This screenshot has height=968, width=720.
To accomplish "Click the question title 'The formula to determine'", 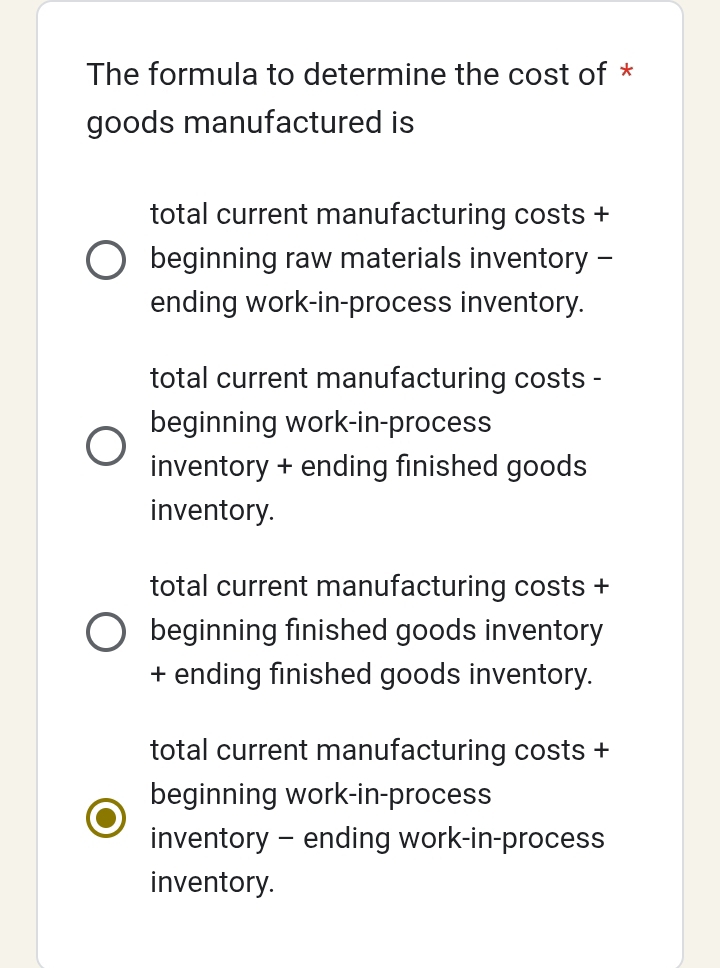I will [346, 74].
